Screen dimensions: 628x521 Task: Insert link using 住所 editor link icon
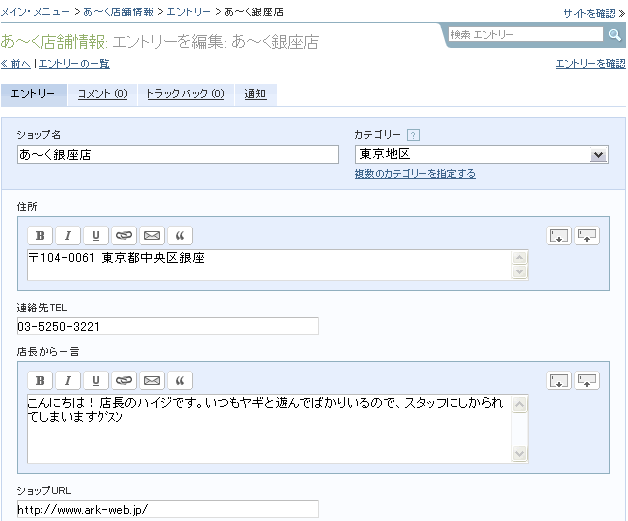coord(124,236)
